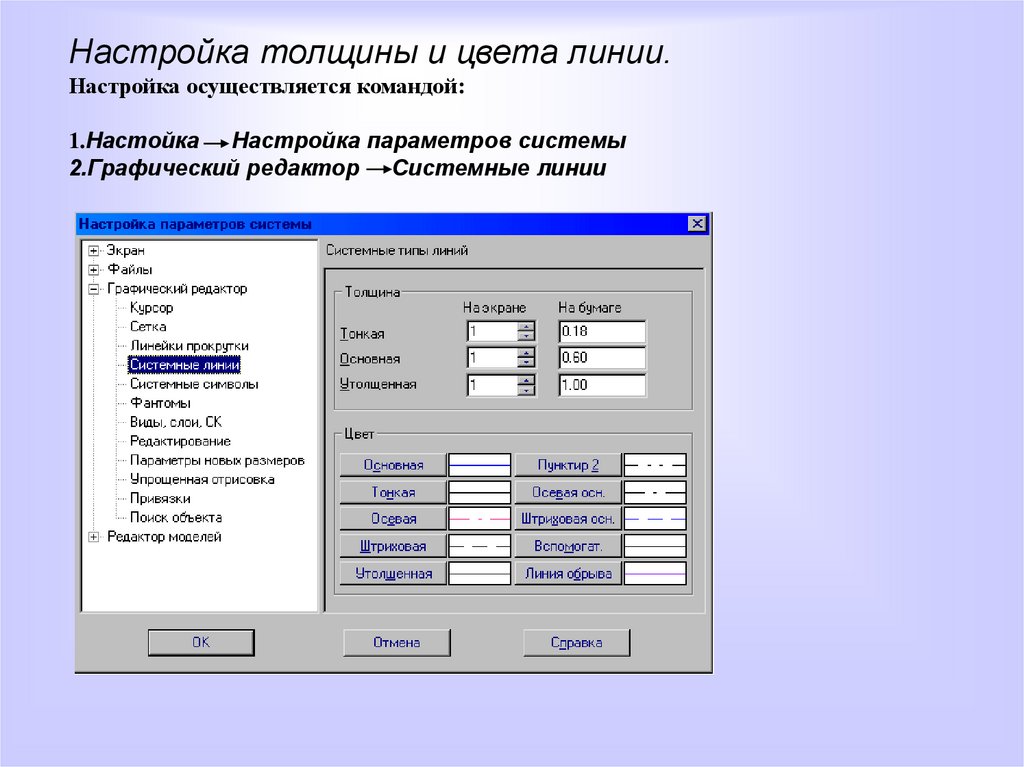Select Сетка in the tree
The height and width of the screenshot is (767, 1024).
pyautogui.click(x=148, y=327)
